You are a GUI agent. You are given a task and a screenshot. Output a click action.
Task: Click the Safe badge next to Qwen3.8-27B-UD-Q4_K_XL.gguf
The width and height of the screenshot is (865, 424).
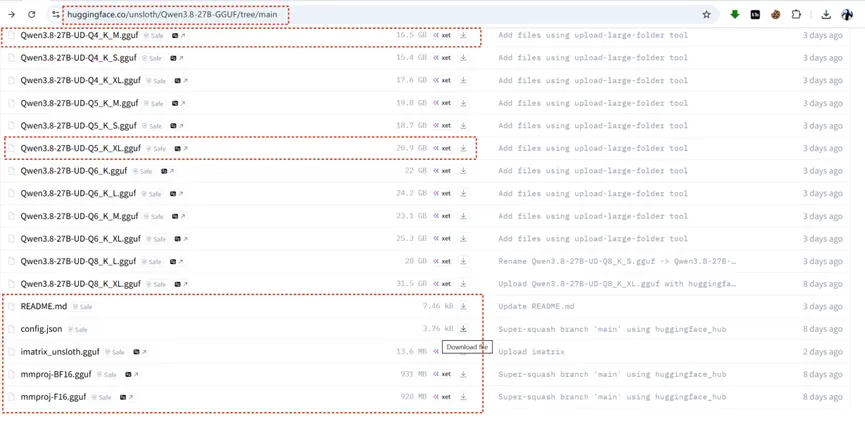(156, 81)
